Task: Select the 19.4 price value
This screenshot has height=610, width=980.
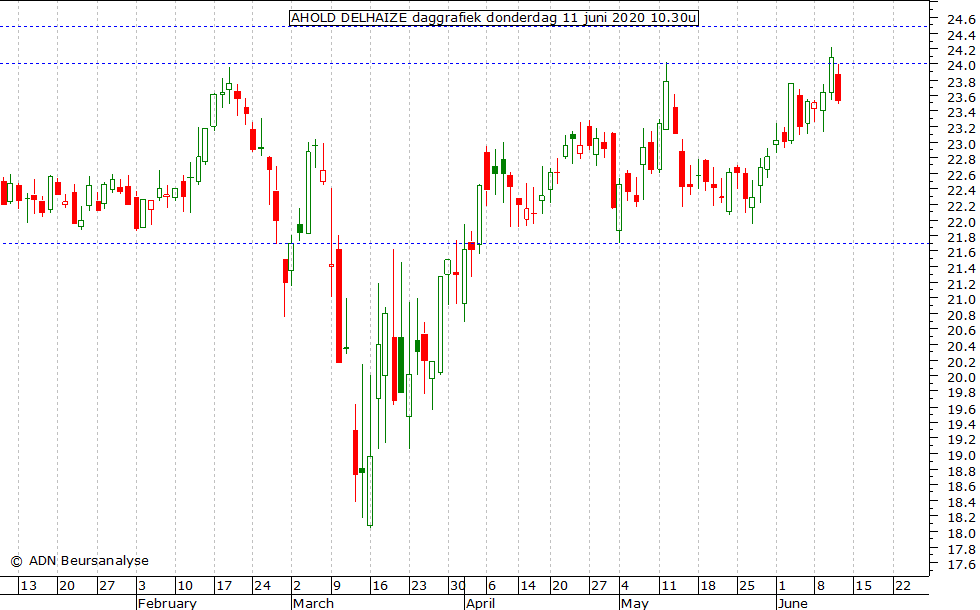Action: [x=961, y=425]
